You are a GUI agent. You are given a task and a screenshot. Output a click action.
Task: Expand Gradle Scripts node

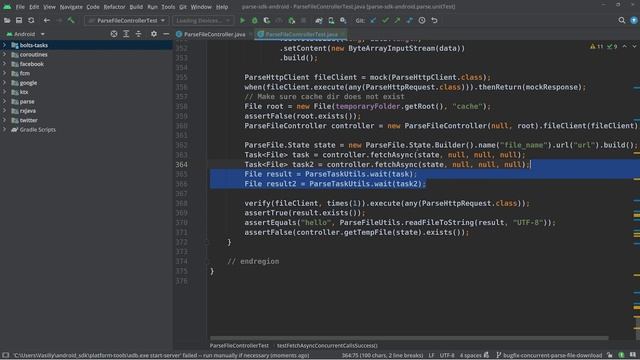point(4,130)
